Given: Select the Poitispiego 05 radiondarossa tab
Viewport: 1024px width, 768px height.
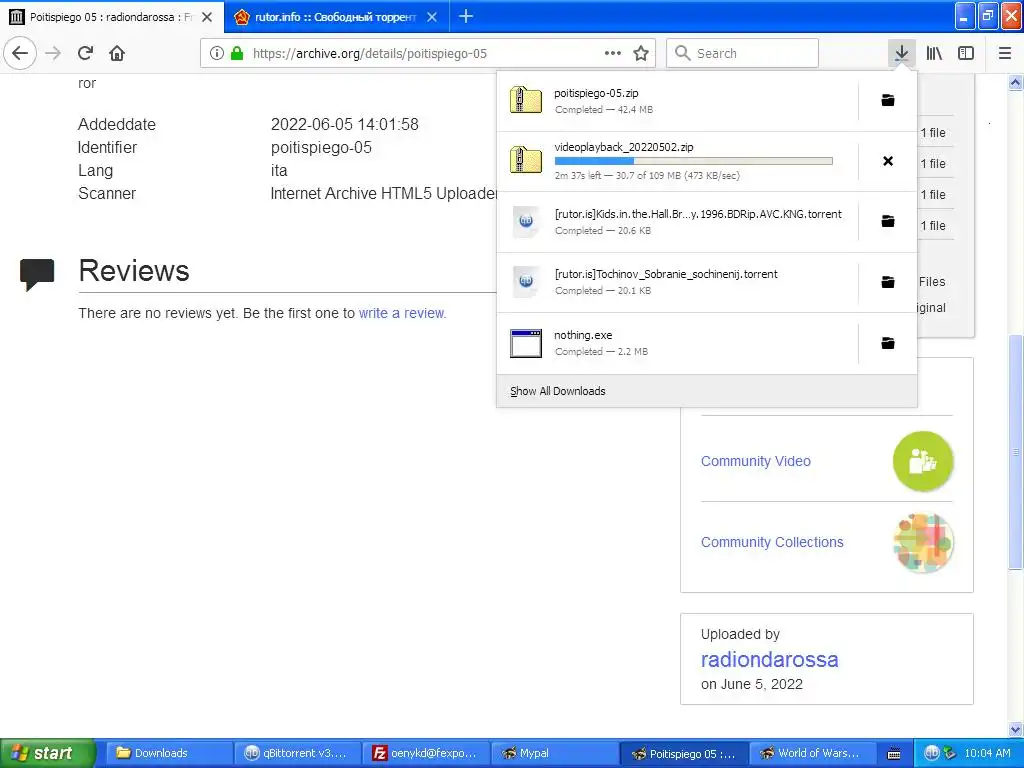Looking at the screenshot, I should 111,17.
